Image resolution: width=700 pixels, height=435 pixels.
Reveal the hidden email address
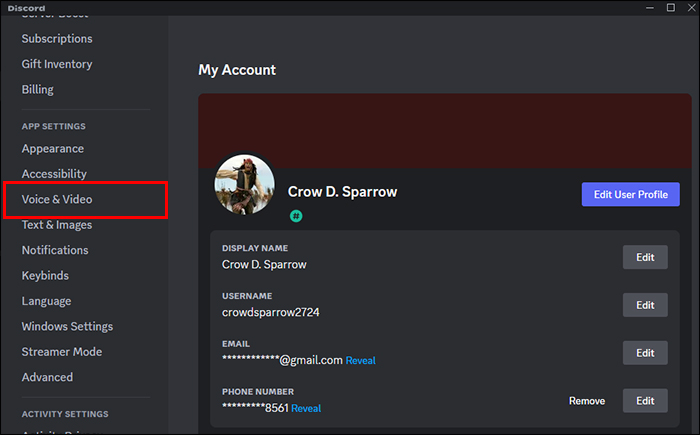pyautogui.click(x=361, y=360)
